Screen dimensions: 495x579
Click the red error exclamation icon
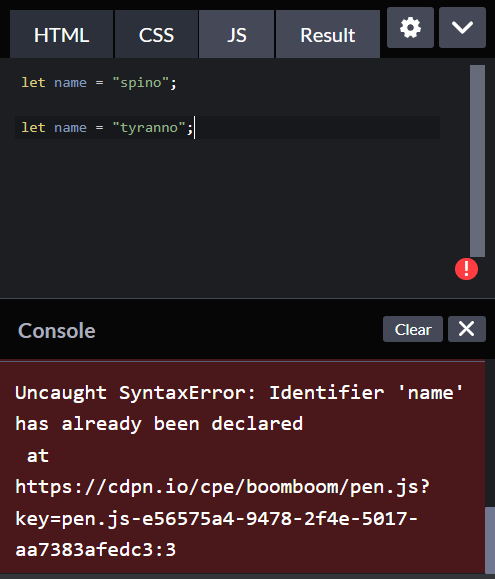[466, 269]
